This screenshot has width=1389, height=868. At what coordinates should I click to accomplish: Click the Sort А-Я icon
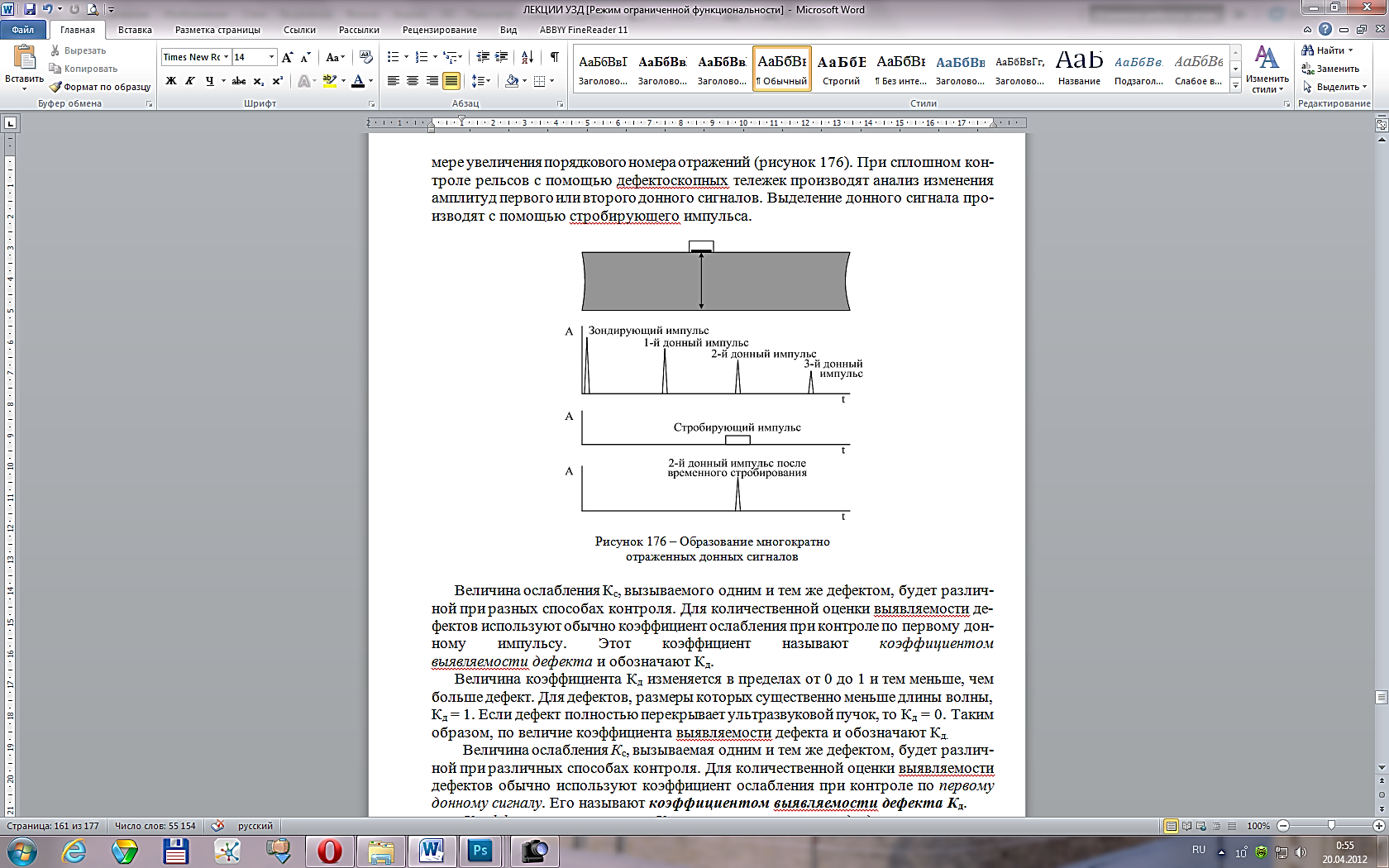527,57
